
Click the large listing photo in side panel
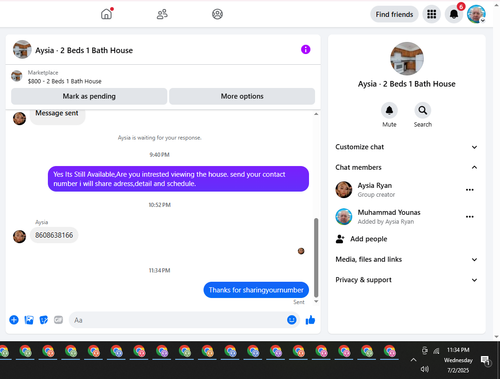coord(407,59)
